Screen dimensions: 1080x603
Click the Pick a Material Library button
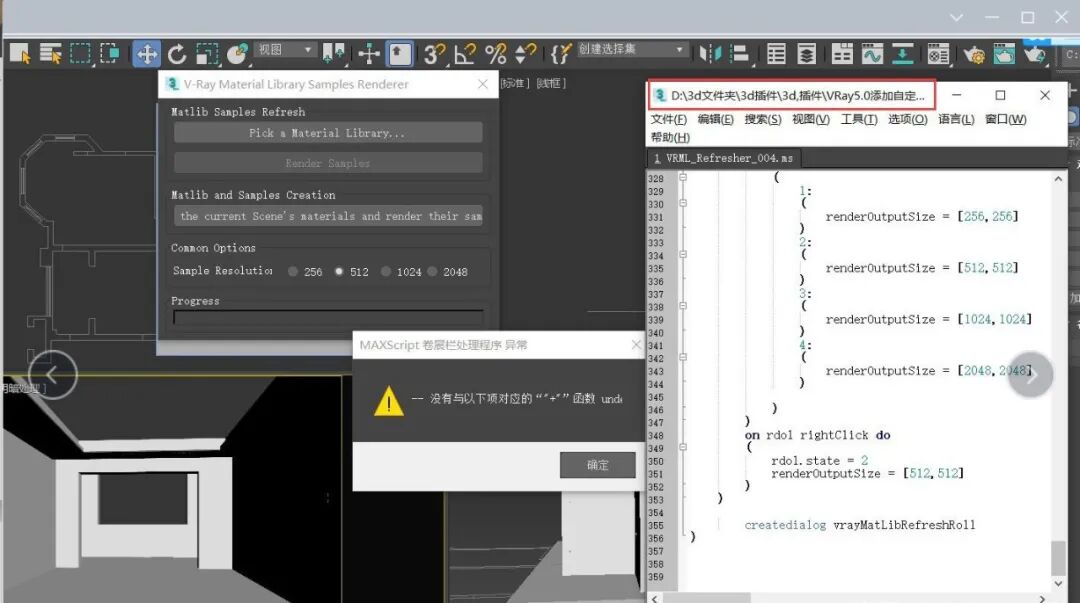point(328,133)
